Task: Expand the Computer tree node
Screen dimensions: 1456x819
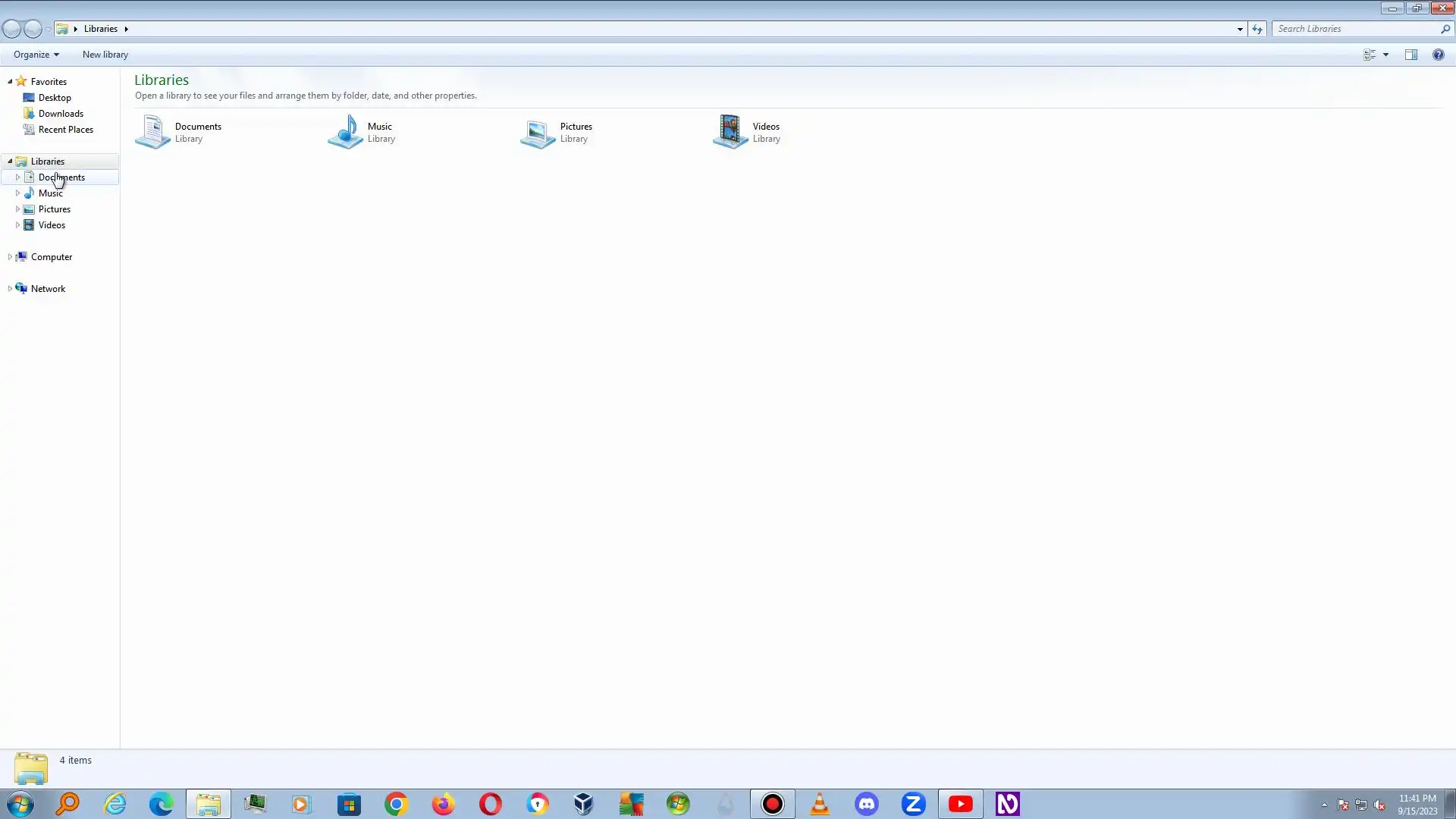Action: (10, 257)
